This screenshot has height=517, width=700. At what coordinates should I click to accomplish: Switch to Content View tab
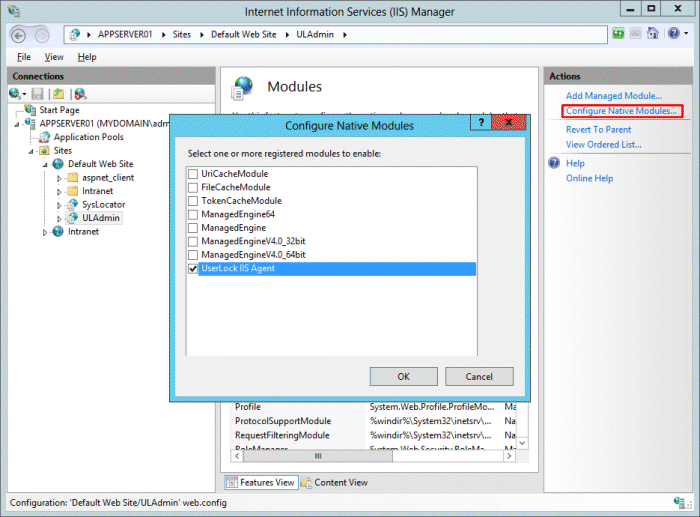click(x=334, y=482)
